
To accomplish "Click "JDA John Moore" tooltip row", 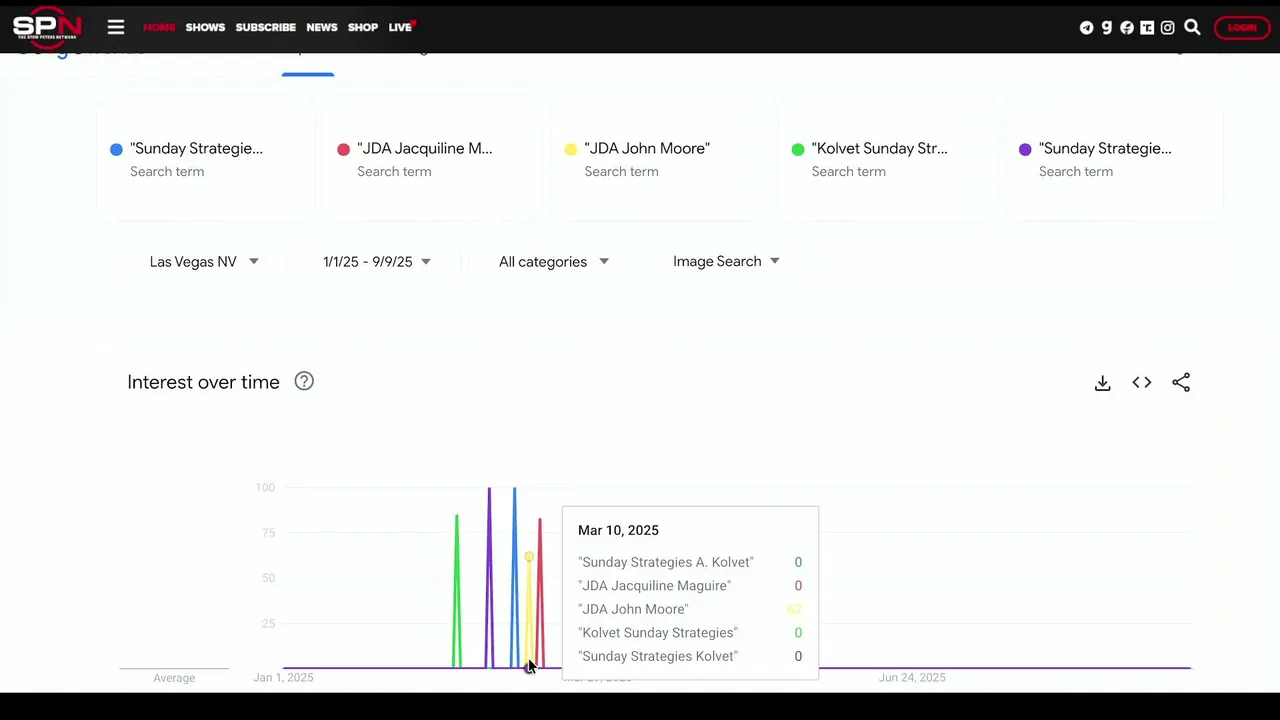I will click(690, 609).
